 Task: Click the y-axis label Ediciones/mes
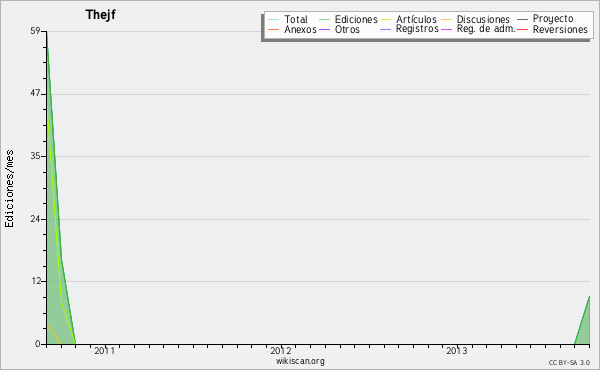coord(9,189)
